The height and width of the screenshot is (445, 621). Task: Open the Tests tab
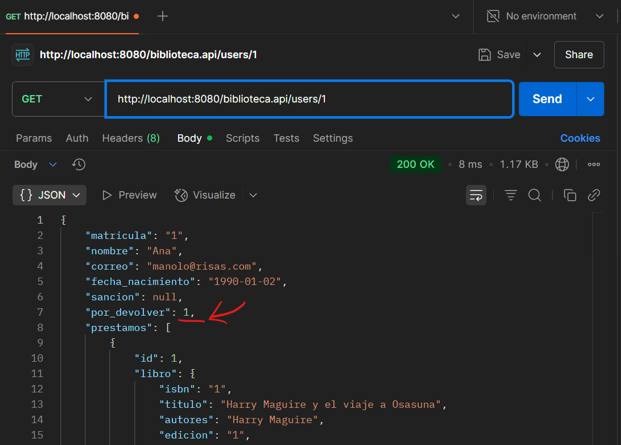click(x=286, y=138)
